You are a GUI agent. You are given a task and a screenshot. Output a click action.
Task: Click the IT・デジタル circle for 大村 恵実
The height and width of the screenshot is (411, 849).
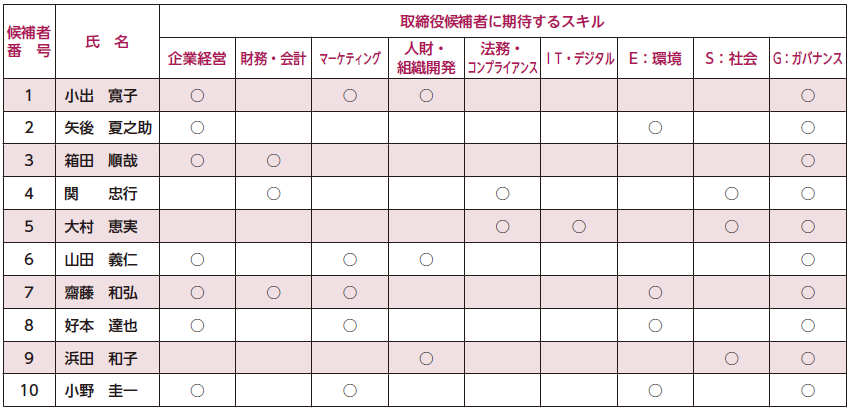pyautogui.click(x=579, y=226)
